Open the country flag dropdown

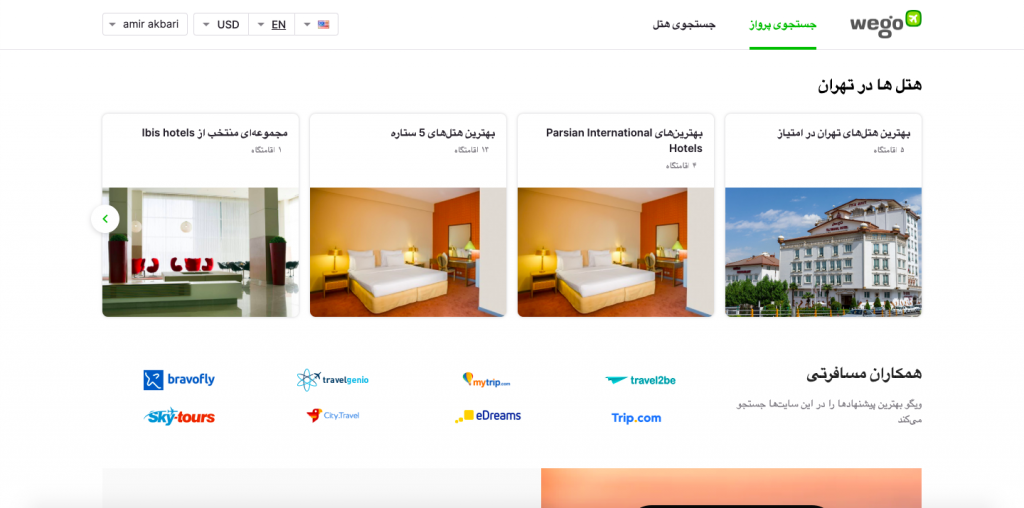tap(317, 24)
